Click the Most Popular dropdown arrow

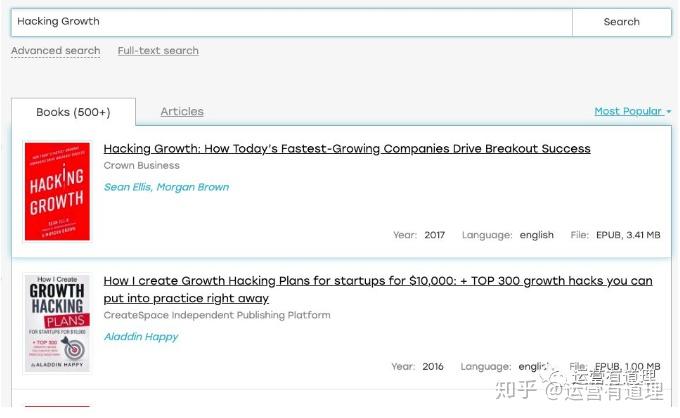pyautogui.click(x=668, y=112)
